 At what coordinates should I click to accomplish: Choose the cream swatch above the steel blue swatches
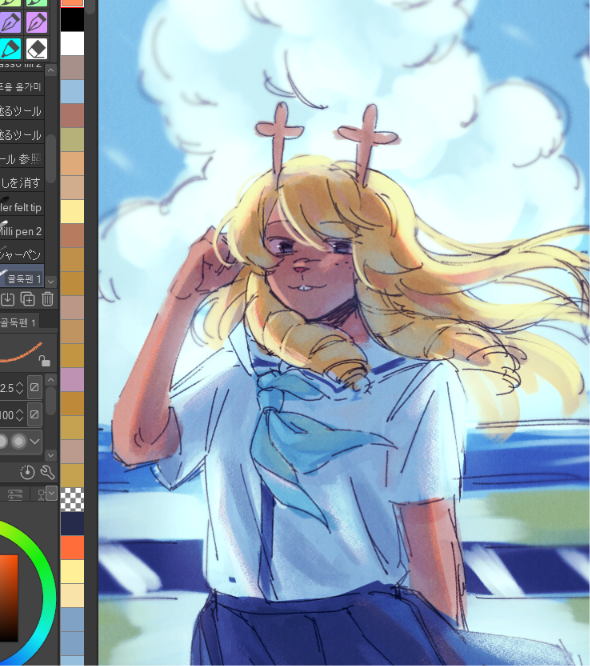[72, 595]
